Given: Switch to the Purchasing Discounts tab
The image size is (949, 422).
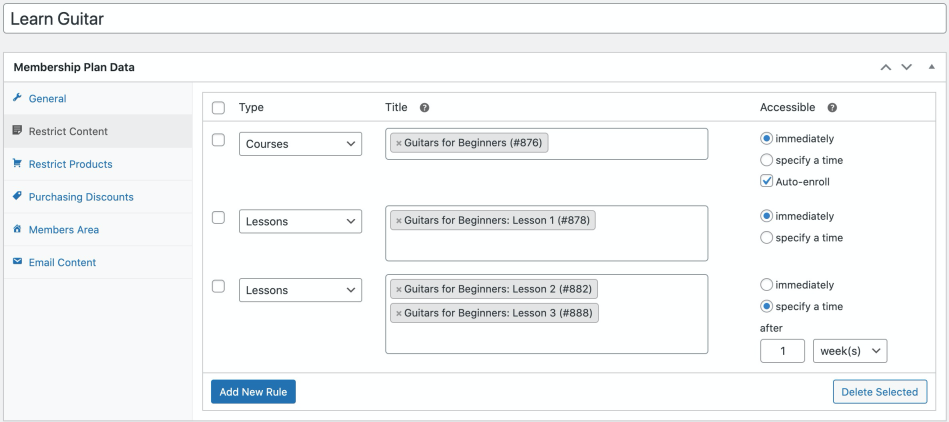Looking at the screenshot, I should tap(80, 197).
